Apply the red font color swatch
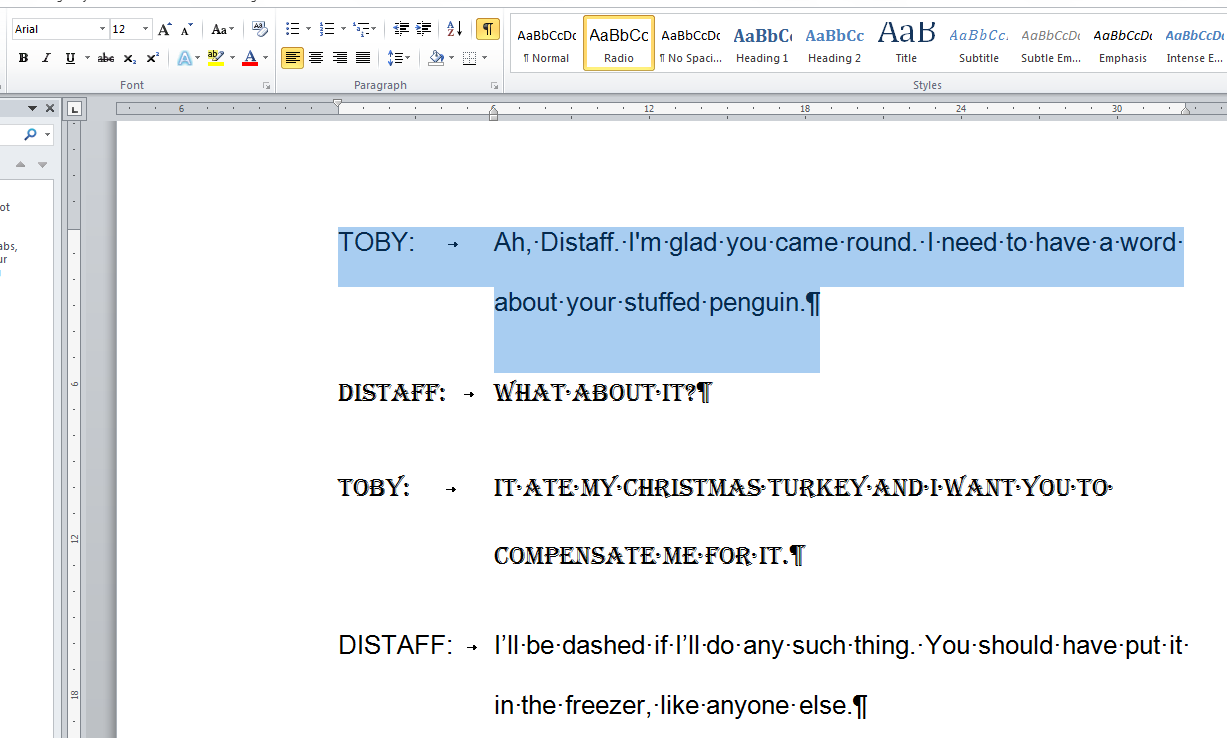The width and height of the screenshot is (1227, 738). point(248,57)
